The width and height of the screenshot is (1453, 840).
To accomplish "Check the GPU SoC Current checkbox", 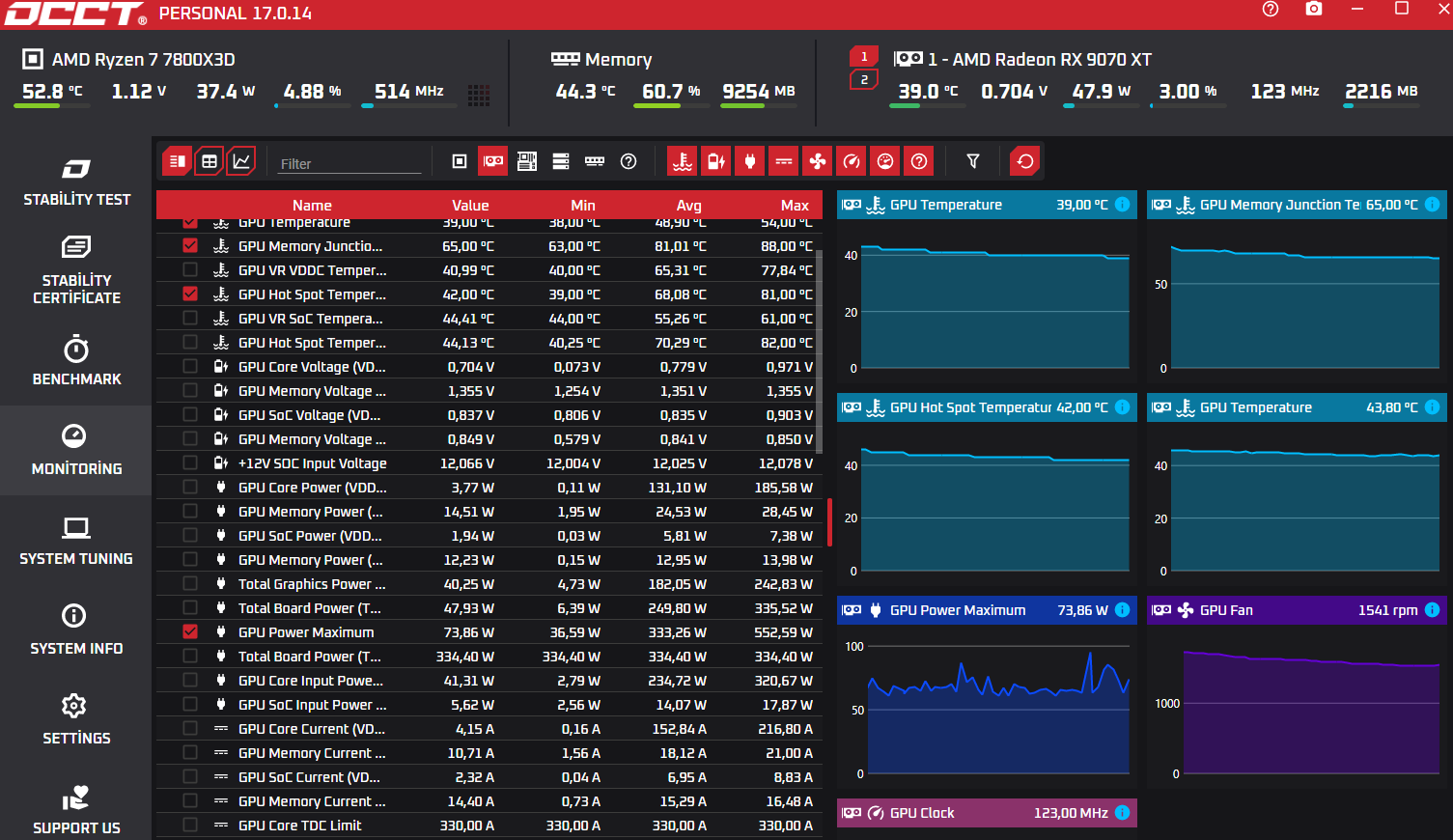I will point(190,776).
